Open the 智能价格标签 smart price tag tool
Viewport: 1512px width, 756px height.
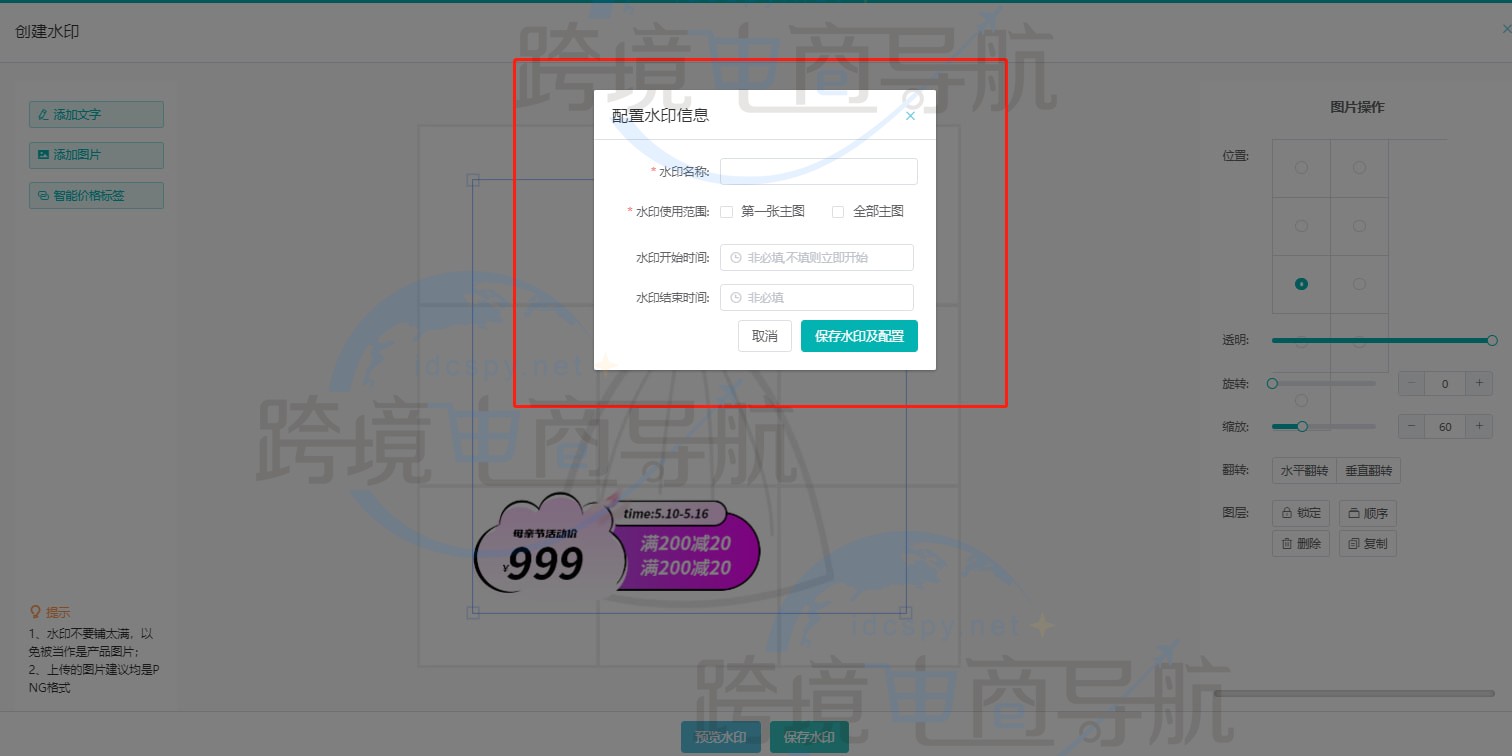click(x=95, y=195)
